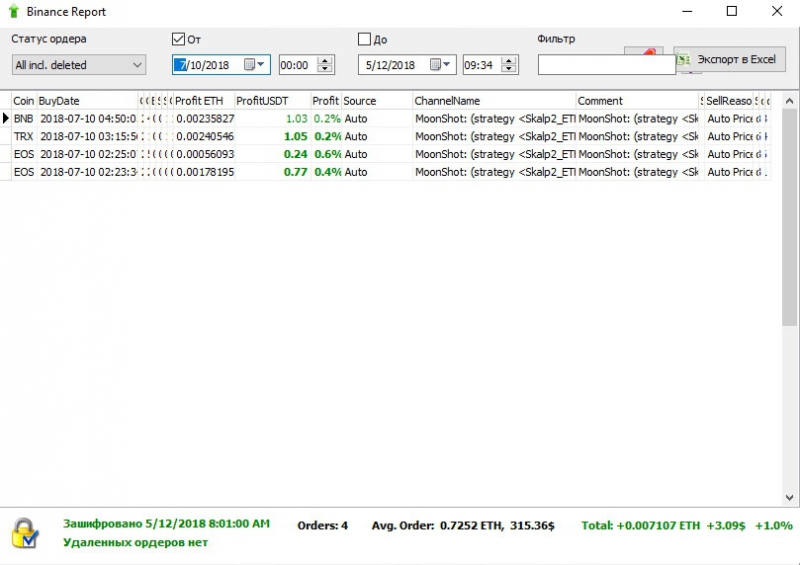Sort by the ProfitUSDT column header

[272, 101]
